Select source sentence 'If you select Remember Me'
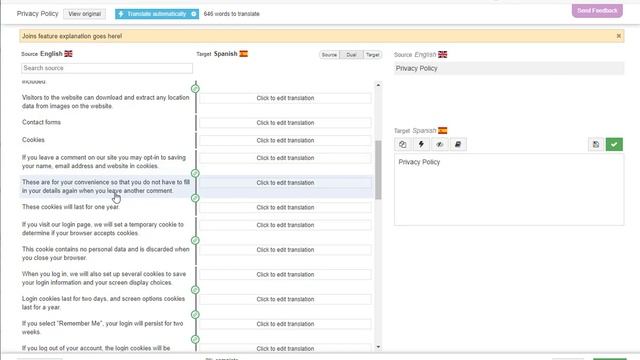The height and width of the screenshot is (360, 640). (x=102, y=328)
